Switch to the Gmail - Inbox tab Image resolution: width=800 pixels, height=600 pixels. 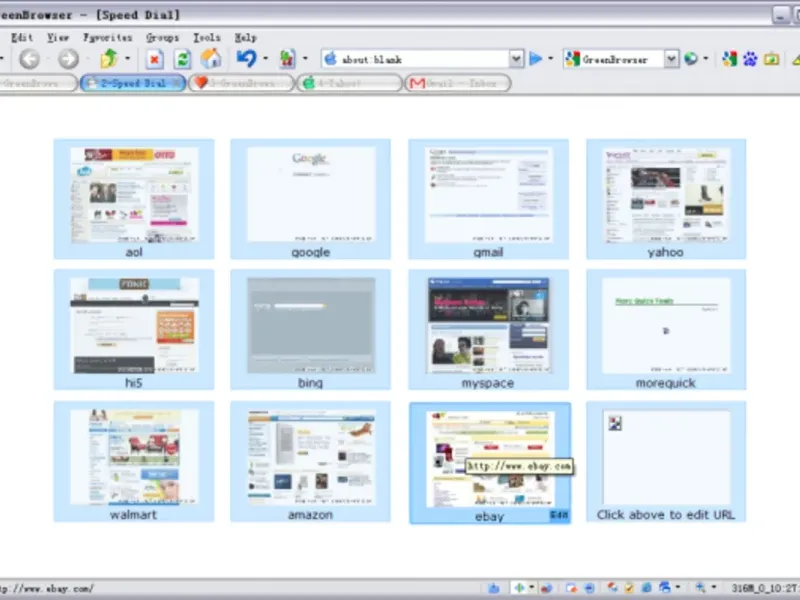[458, 83]
